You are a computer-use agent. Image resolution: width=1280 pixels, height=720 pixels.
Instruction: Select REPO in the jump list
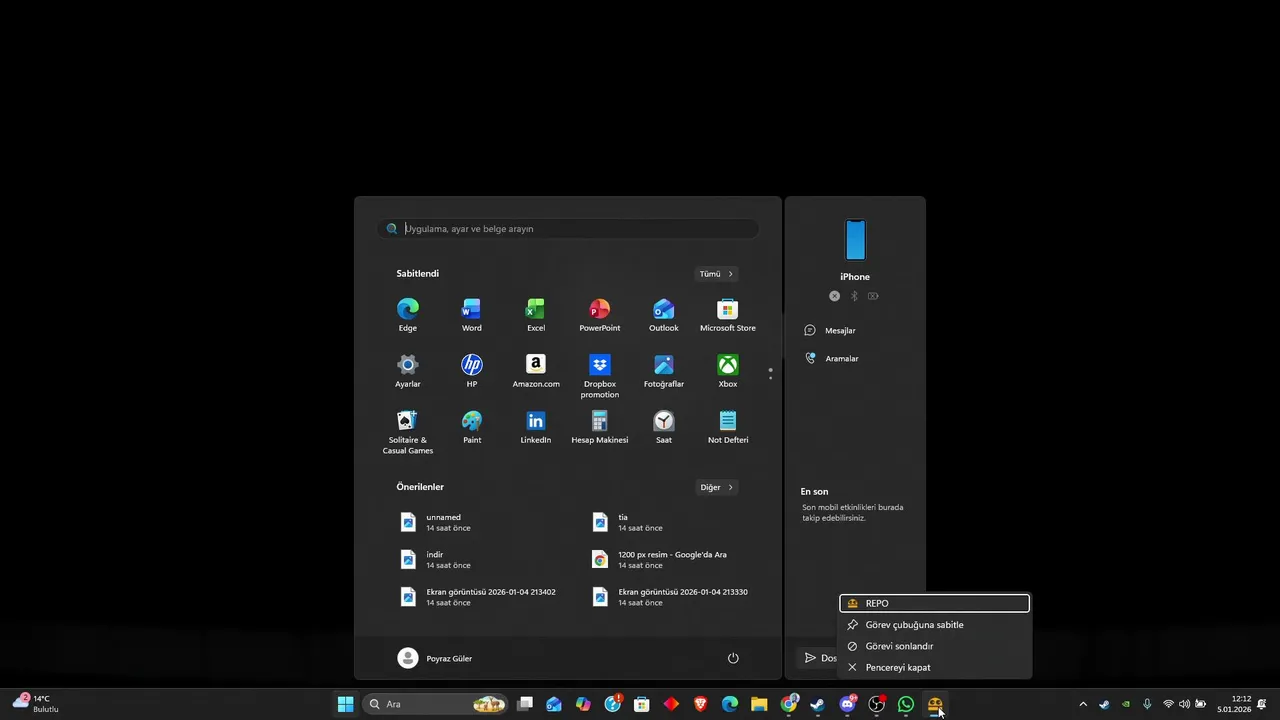click(x=934, y=603)
